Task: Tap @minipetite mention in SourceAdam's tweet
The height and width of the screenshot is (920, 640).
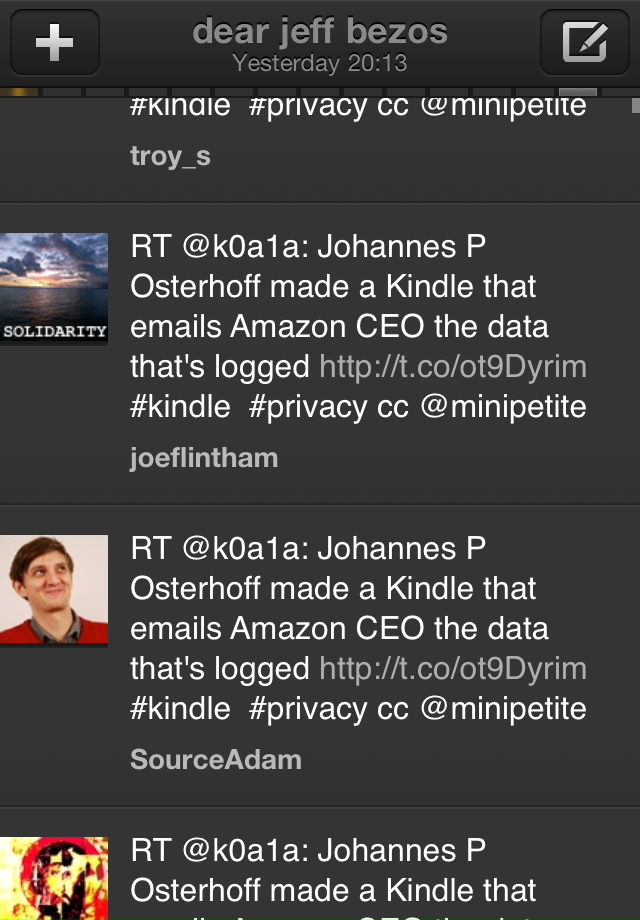Action: 503,709
